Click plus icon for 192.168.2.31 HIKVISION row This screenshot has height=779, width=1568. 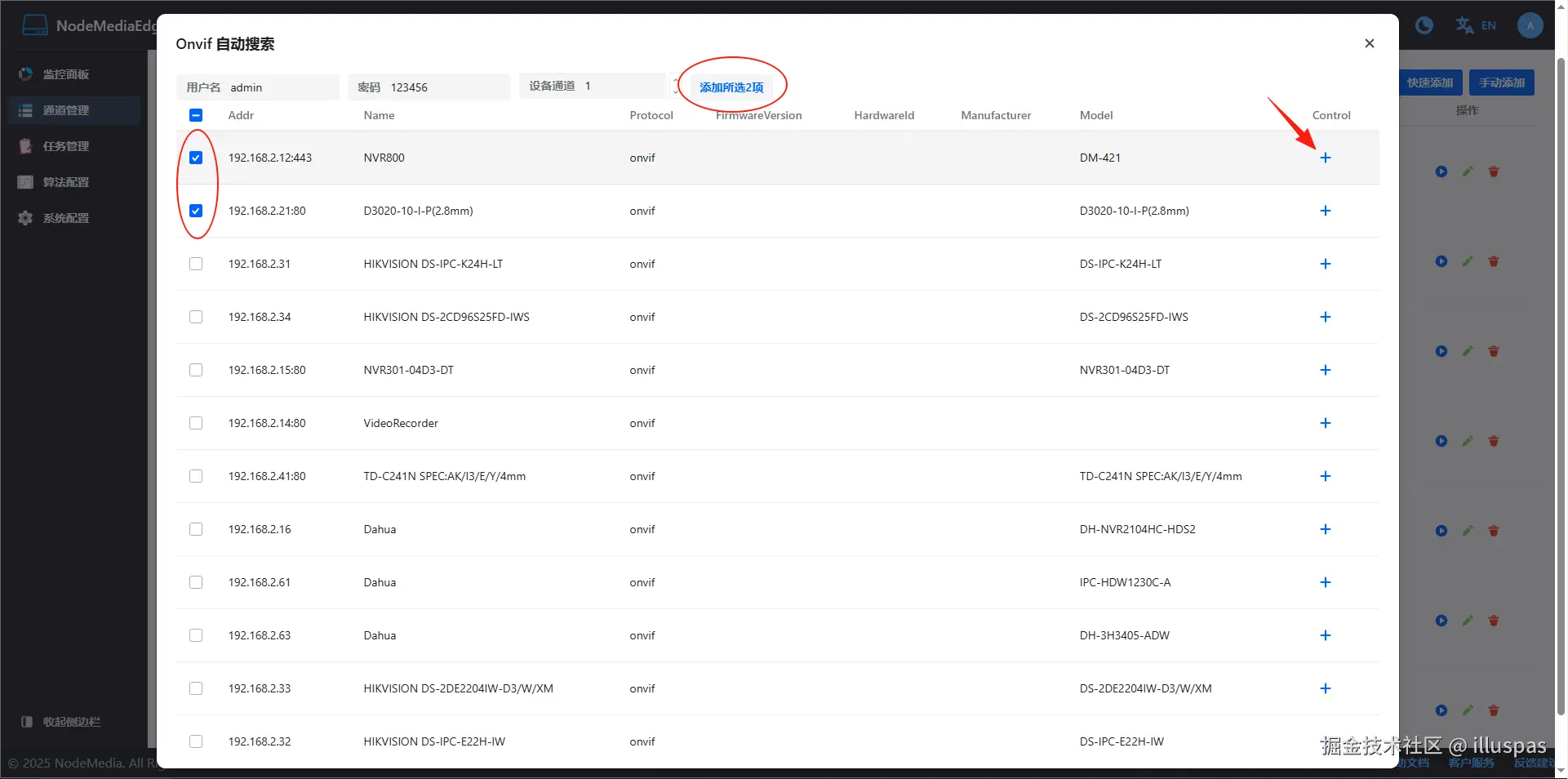1325,264
